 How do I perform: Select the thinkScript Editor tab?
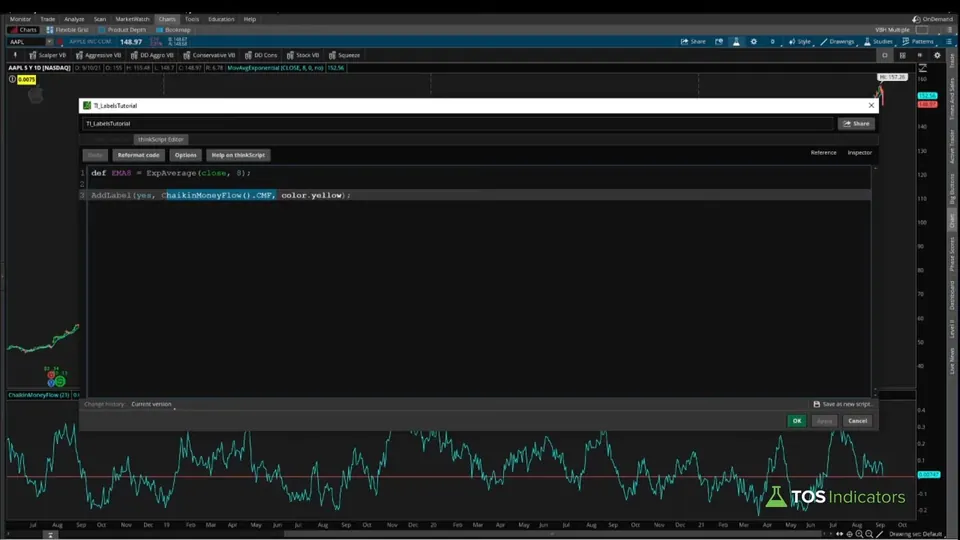[x=160, y=140]
